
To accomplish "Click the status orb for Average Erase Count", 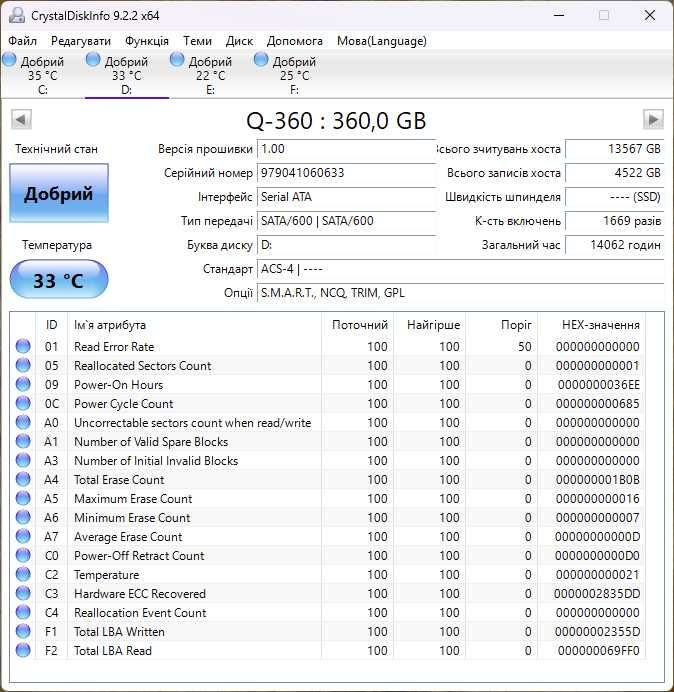I will click(x=23, y=536).
